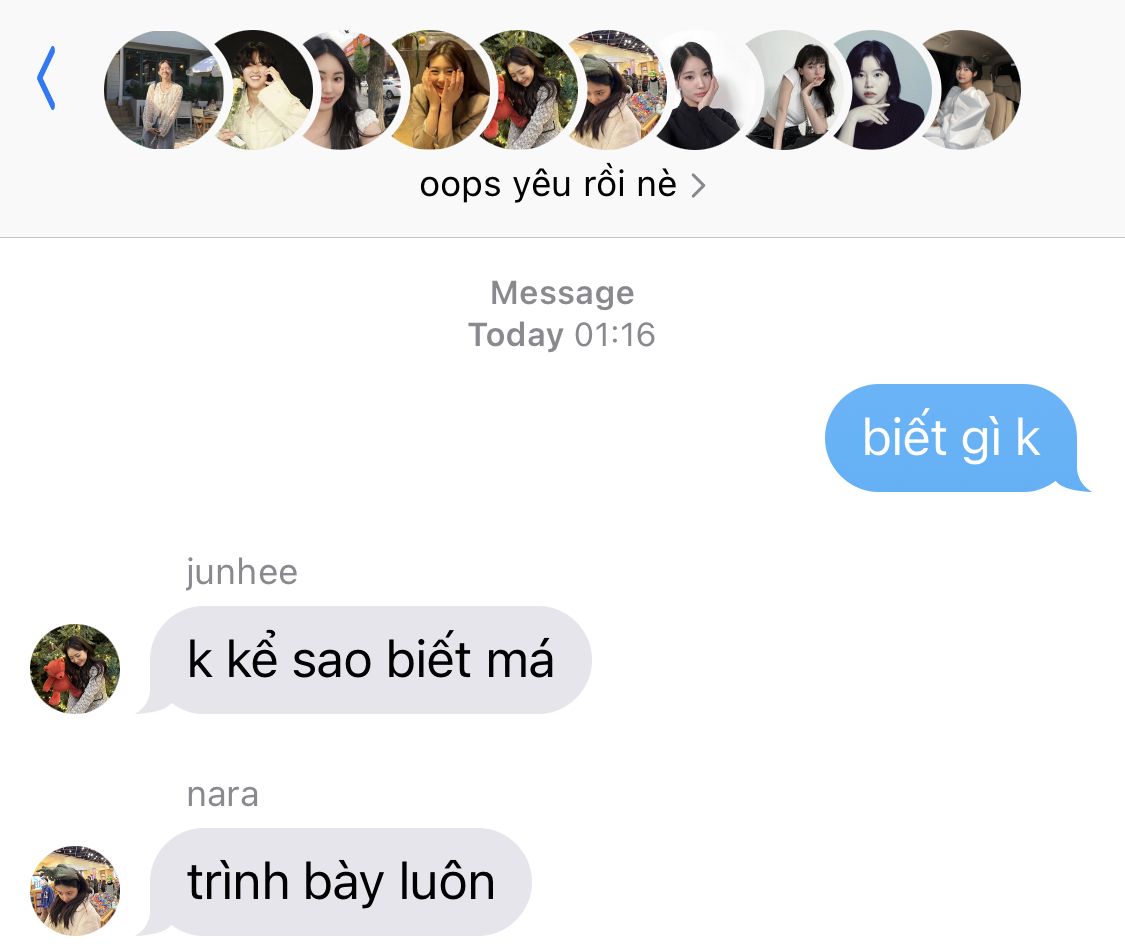Tap nara's profile picture beside message
The height and width of the screenshot is (949, 1125).
[75, 890]
